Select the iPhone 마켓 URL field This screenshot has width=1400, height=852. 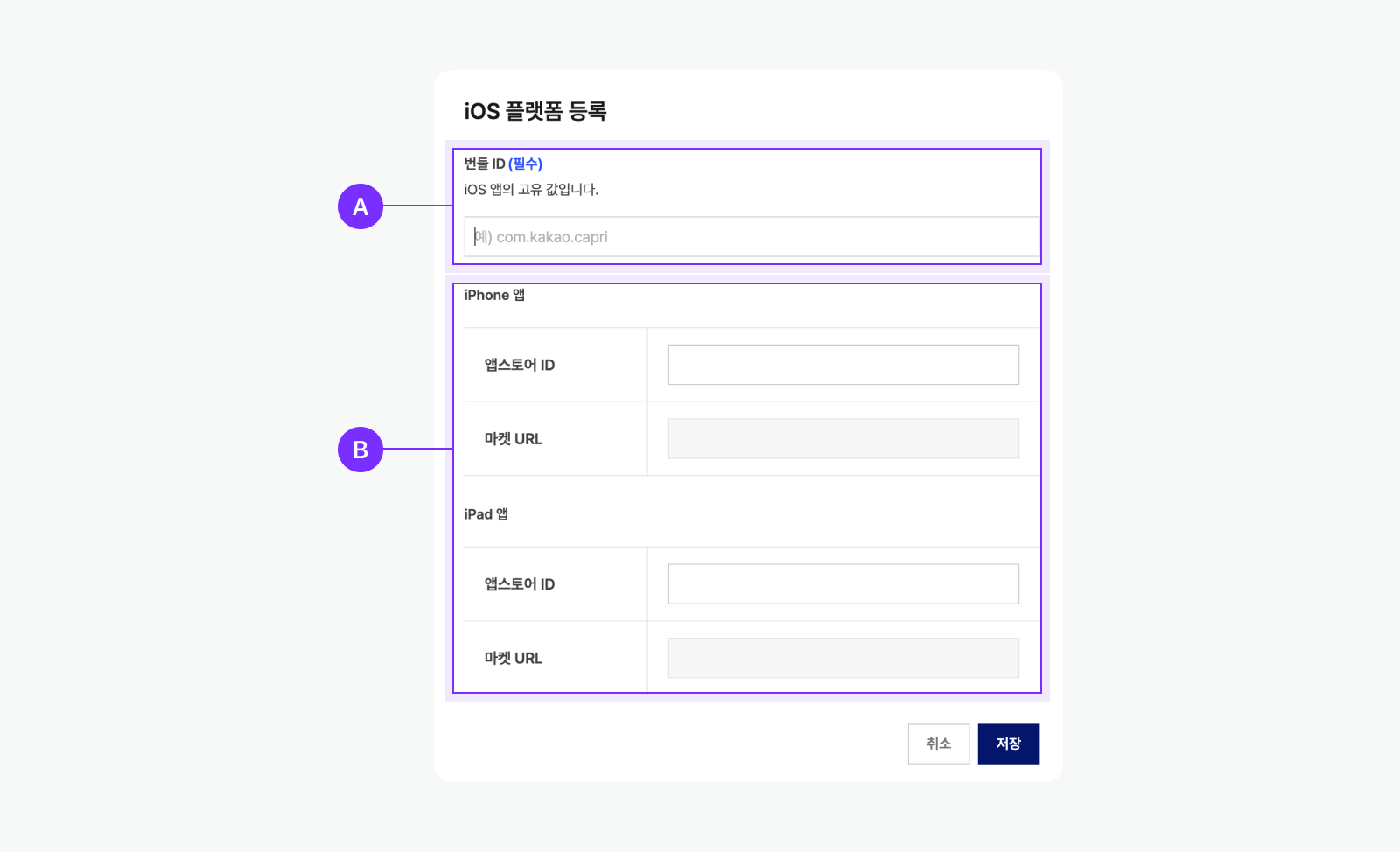[x=843, y=439]
